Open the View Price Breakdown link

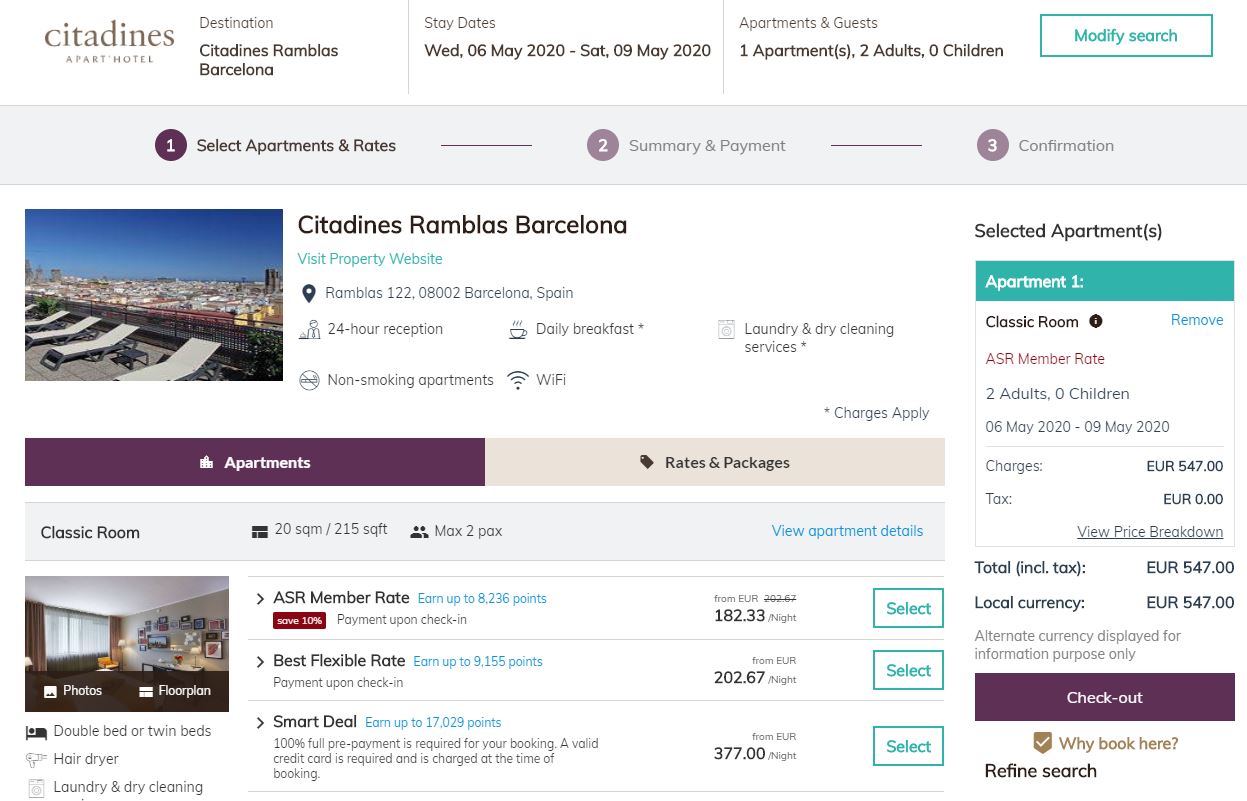(x=1150, y=532)
